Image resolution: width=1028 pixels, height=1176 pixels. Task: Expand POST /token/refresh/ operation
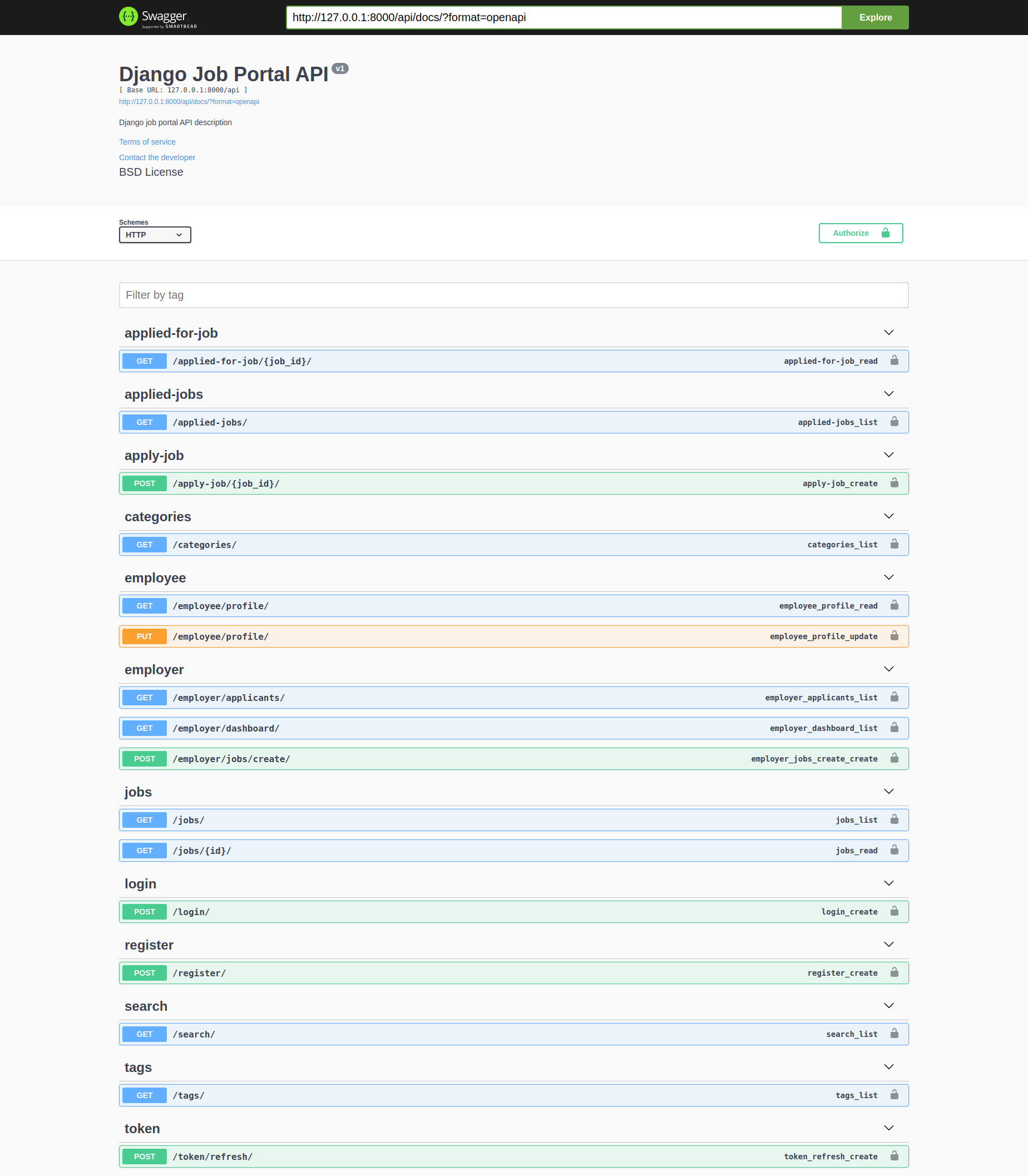pyautogui.click(x=513, y=1157)
